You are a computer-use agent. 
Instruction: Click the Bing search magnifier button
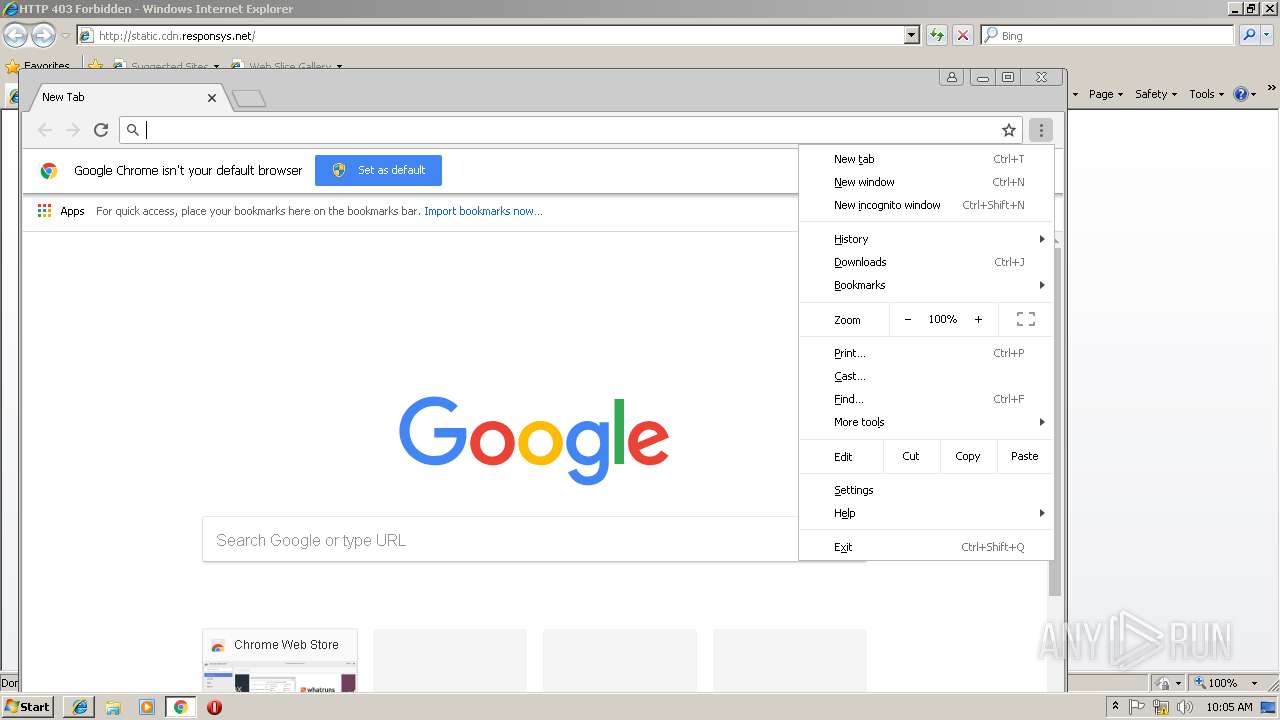tap(1249, 35)
